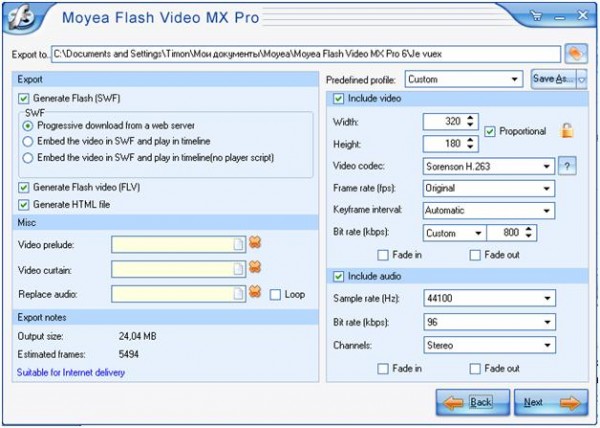Click the Moyea application logo icon
The height and width of the screenshot is (428, 600).
[x=20, y=17]
